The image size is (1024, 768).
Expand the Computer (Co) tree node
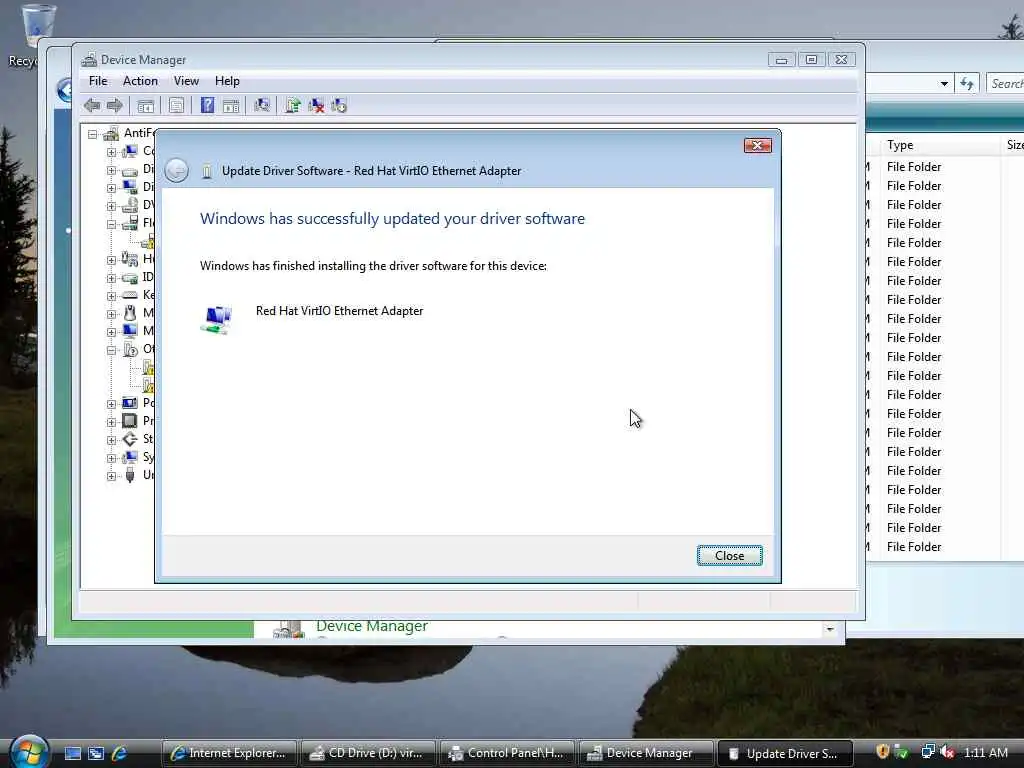112,152
